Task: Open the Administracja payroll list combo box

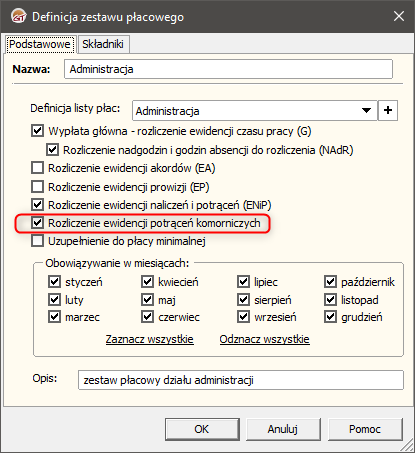Action: coord(255,110)
